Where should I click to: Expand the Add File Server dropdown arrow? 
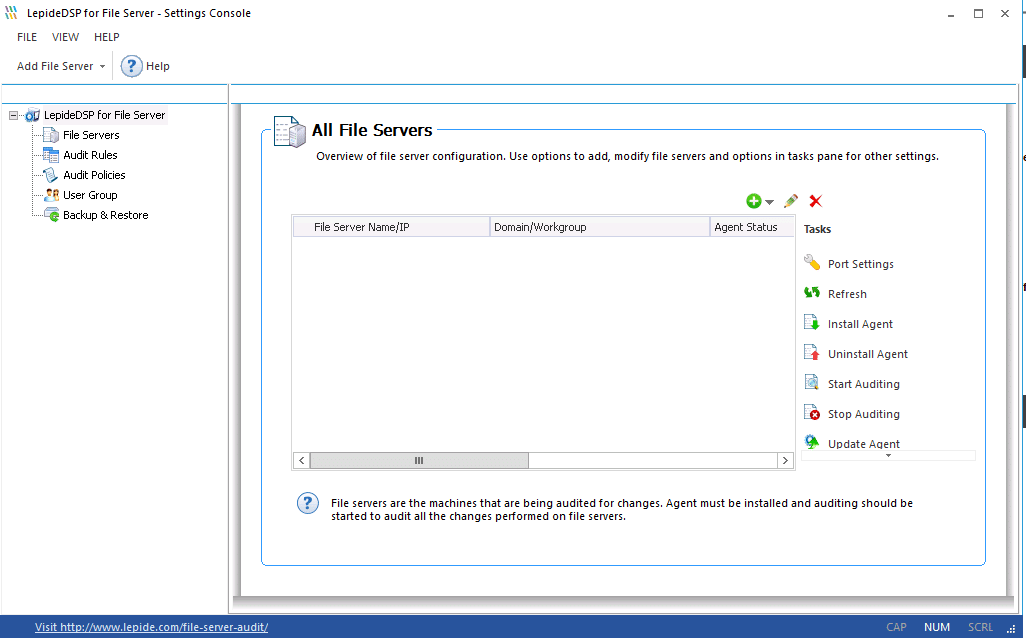(x=102, y=67)
